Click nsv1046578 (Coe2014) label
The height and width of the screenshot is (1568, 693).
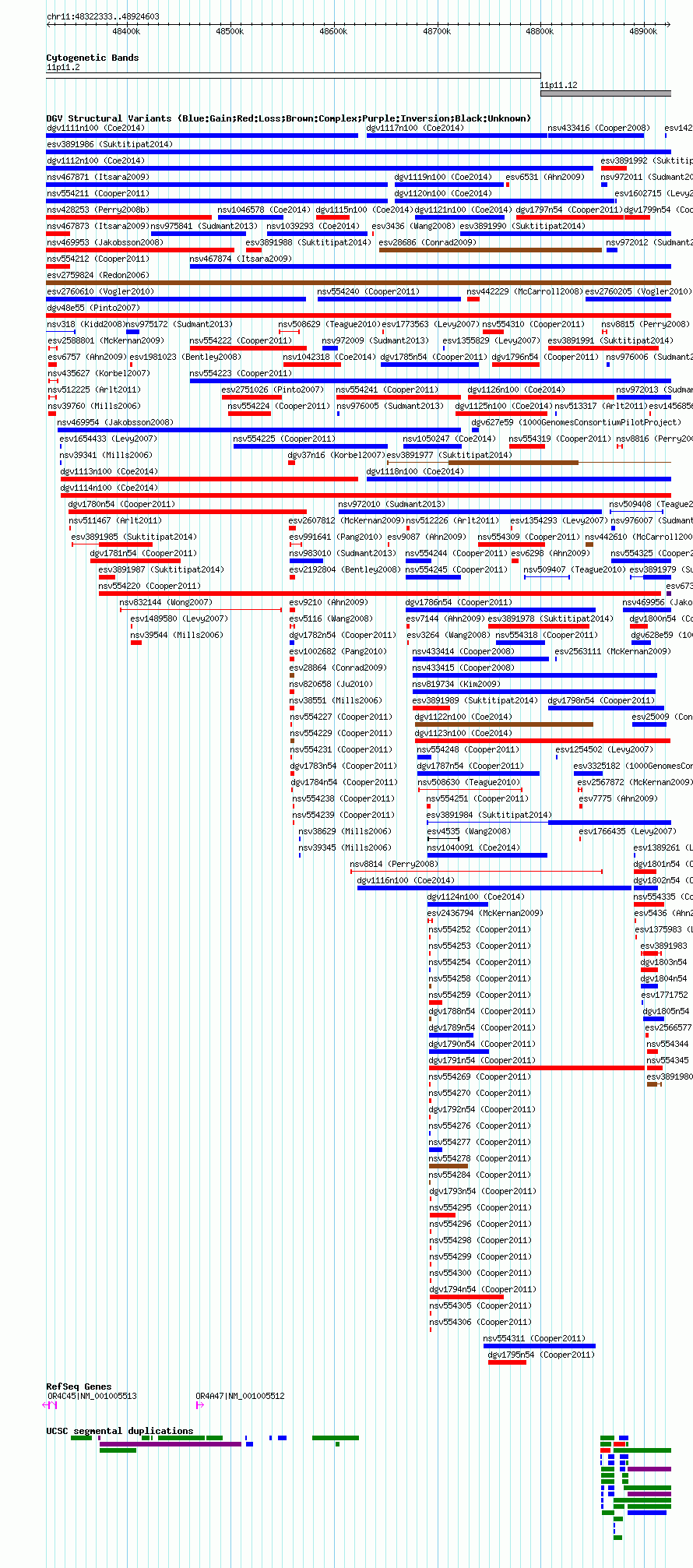(263, 210)
